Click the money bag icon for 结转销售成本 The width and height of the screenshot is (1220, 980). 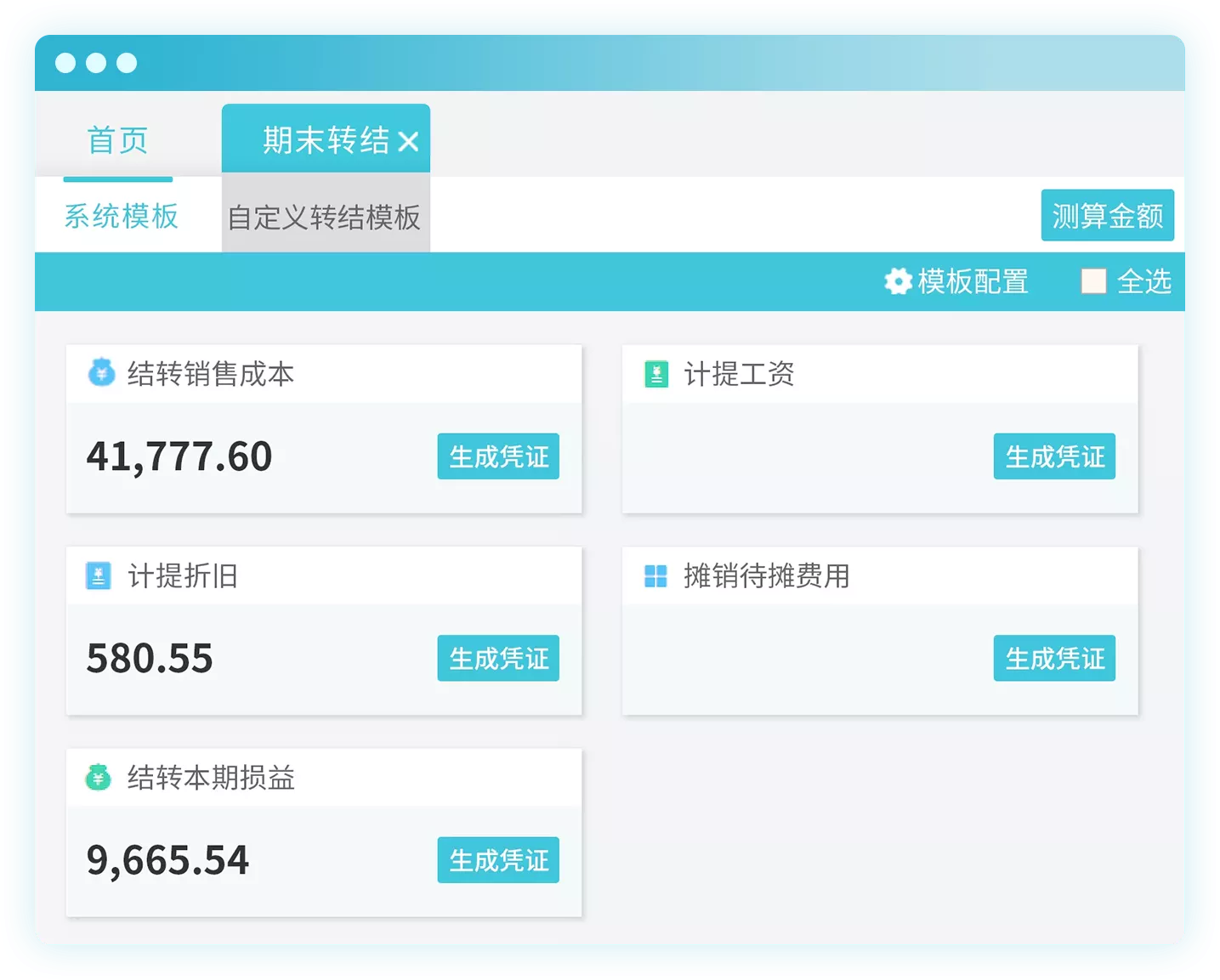101,372
